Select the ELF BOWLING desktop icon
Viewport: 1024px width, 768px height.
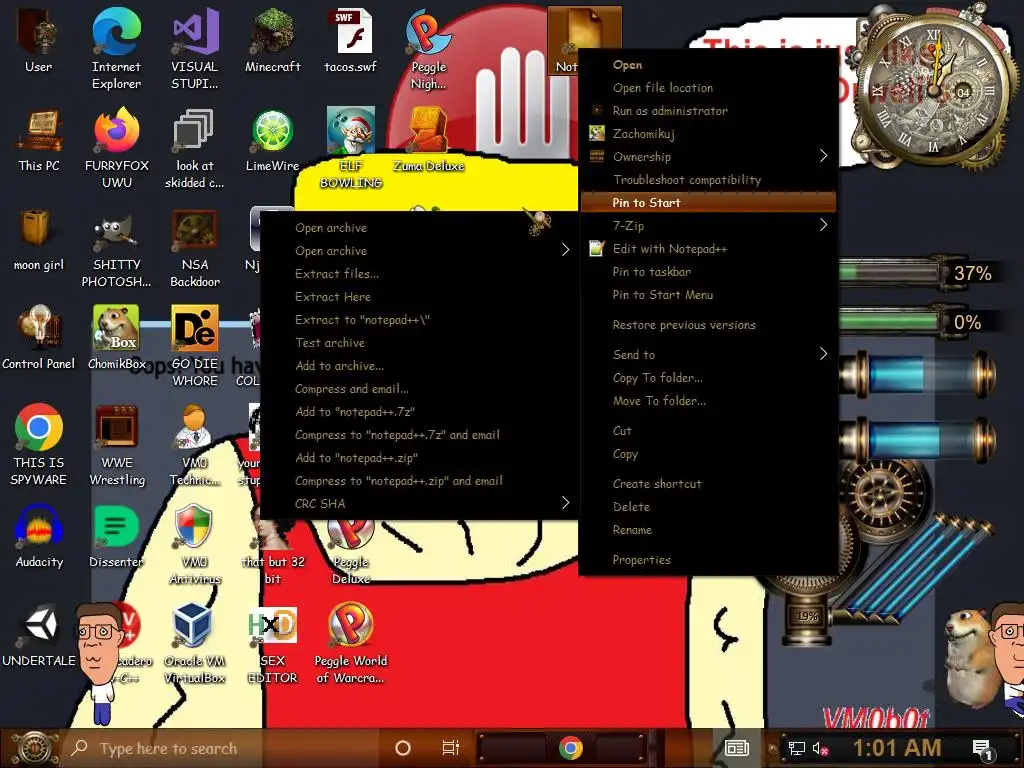coord(351,148)
